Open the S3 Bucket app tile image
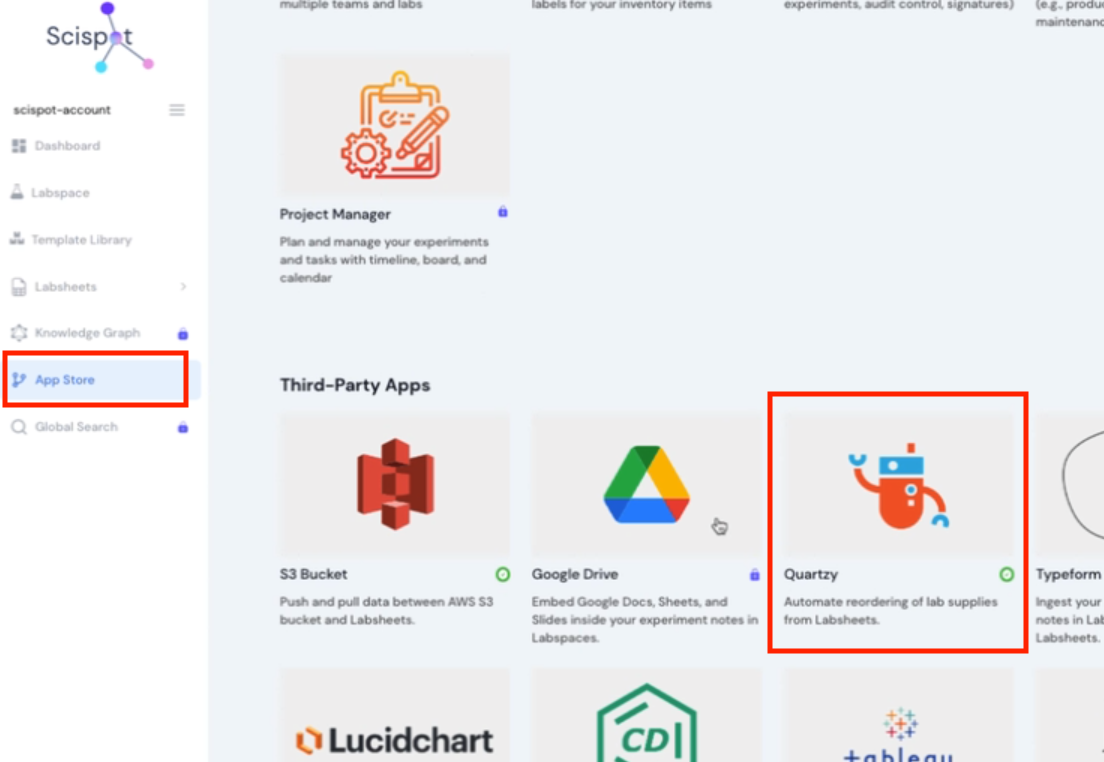This screenshot has height=762, width=1104. 394,485
